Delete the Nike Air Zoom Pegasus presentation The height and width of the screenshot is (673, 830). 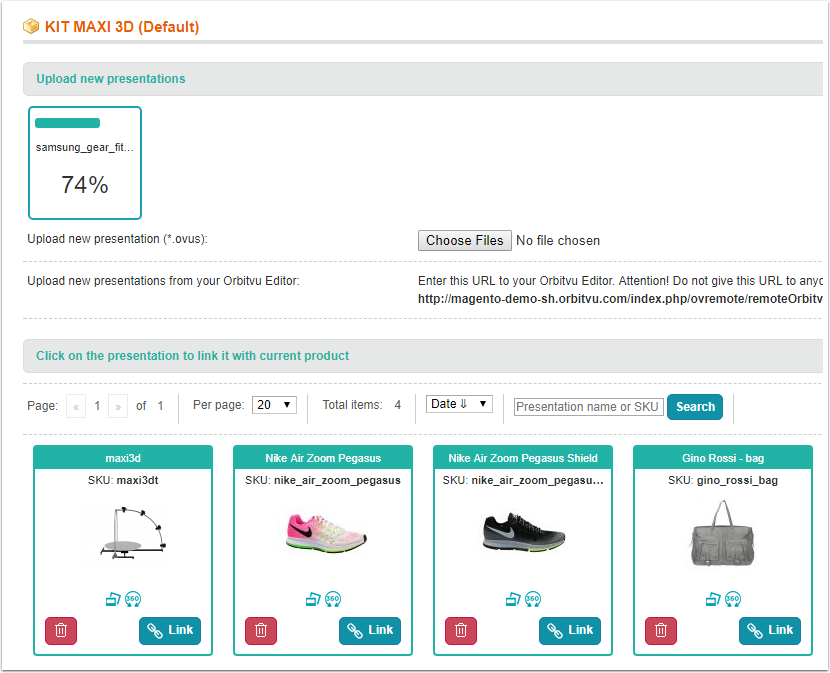coord(261,631)
